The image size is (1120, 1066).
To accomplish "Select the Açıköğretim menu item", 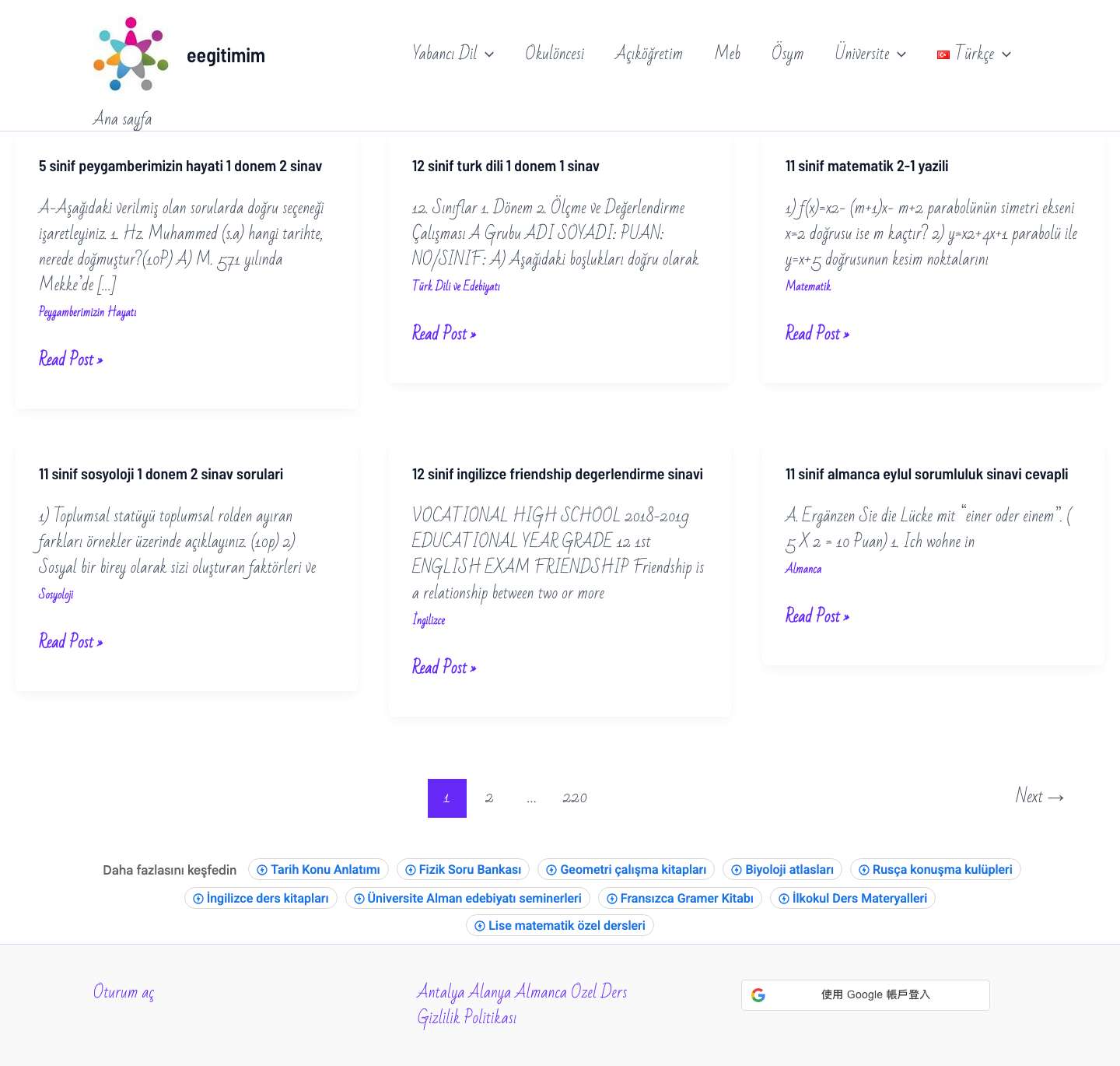I will point(649,54).
